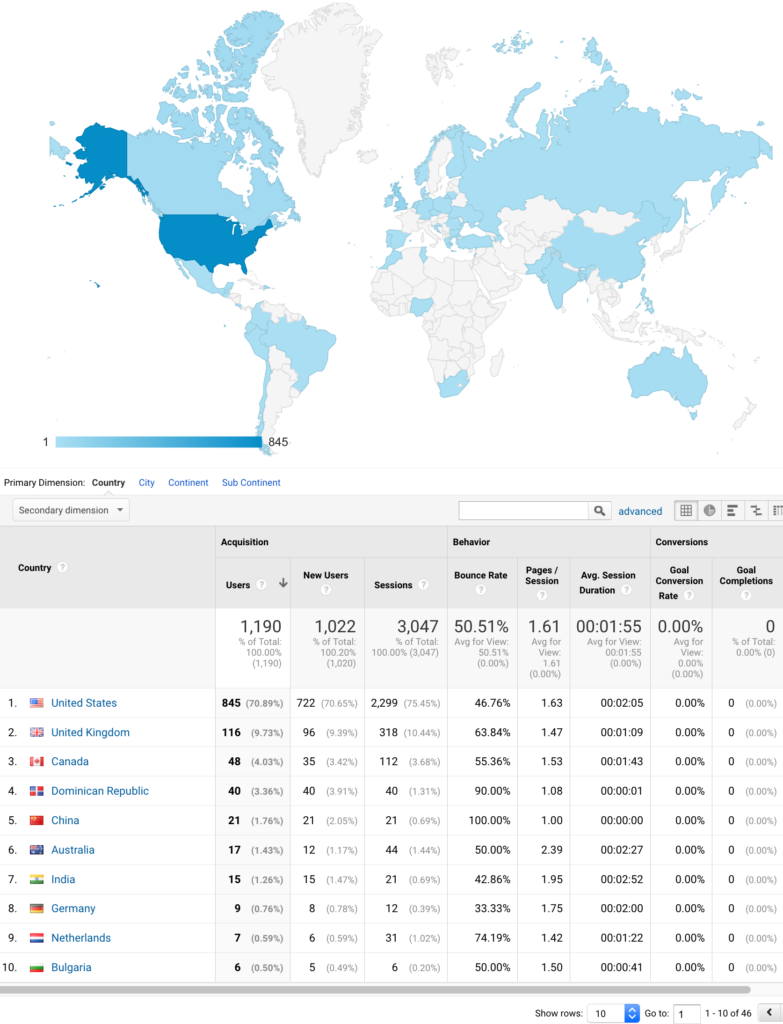The width and height of the screenshot is (783, 1024).
Task: Click the Australia flag icon
Action: tap(37, 850)
